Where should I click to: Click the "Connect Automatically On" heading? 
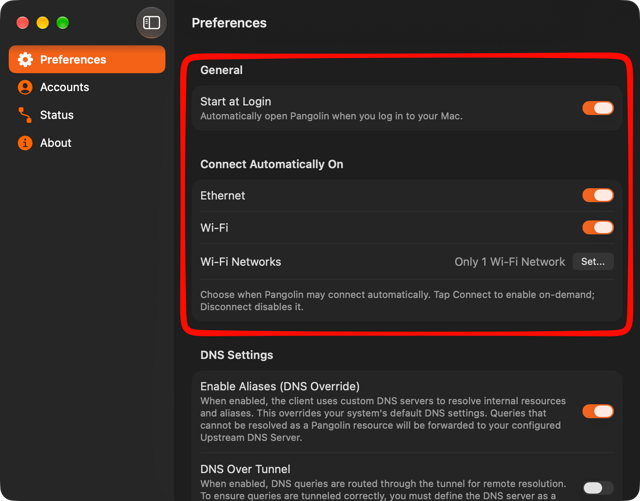pyautogui.click(x=272, y=164)
